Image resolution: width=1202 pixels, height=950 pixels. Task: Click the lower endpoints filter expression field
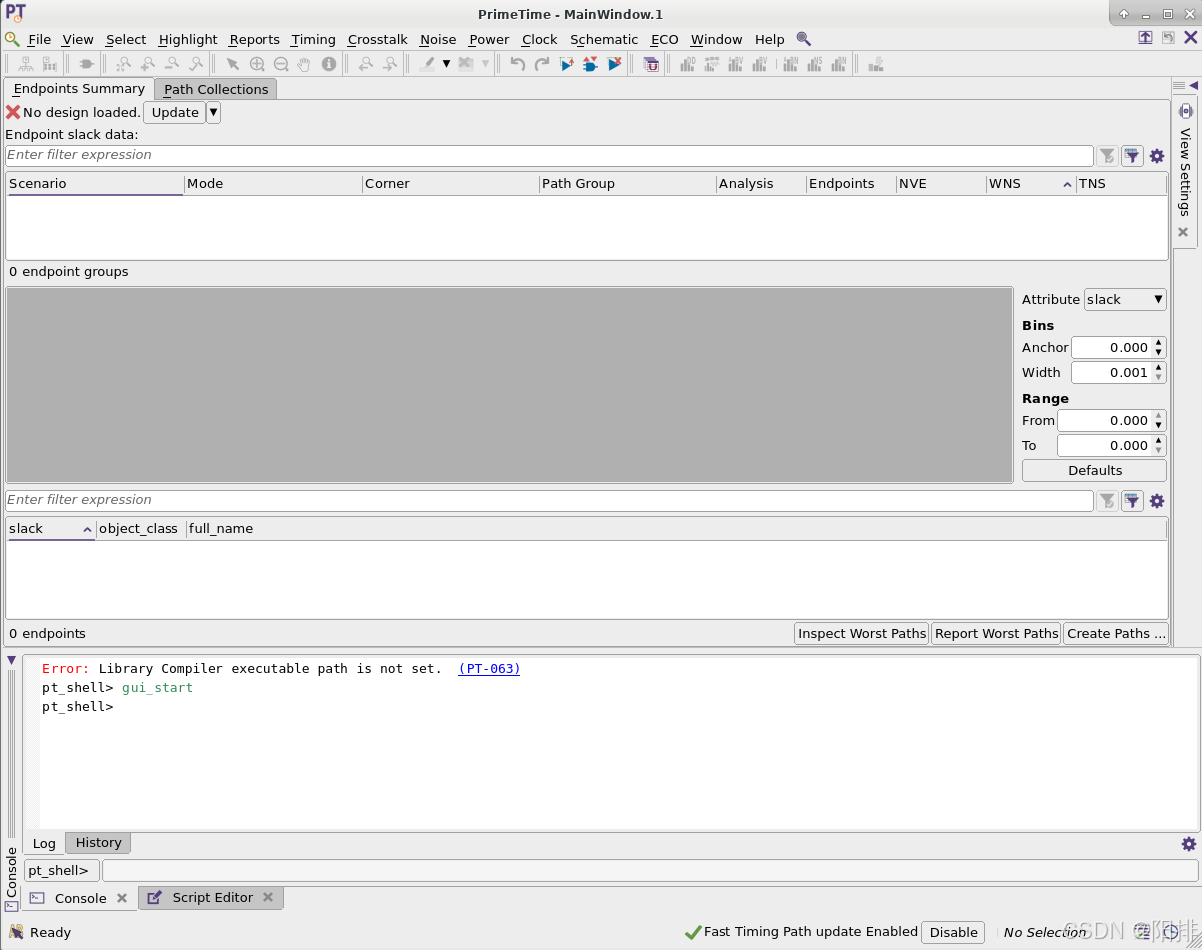point(549,501)
